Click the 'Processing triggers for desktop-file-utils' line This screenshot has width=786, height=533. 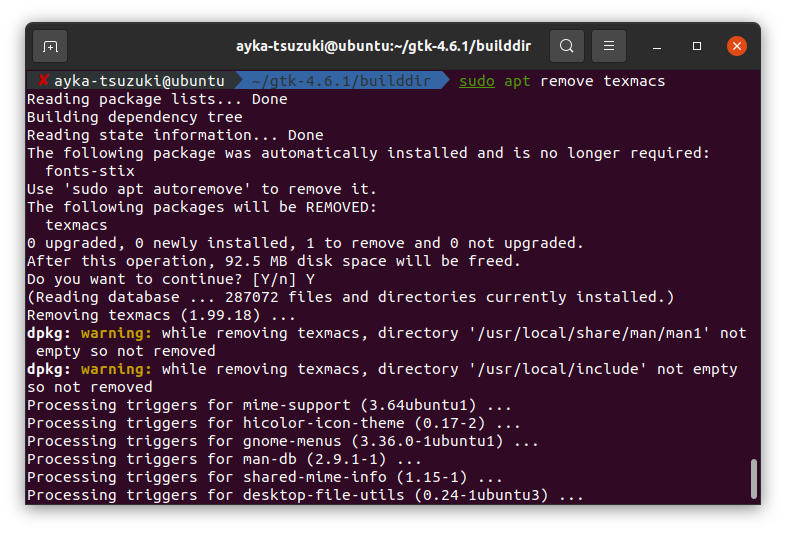coord(305,495)
